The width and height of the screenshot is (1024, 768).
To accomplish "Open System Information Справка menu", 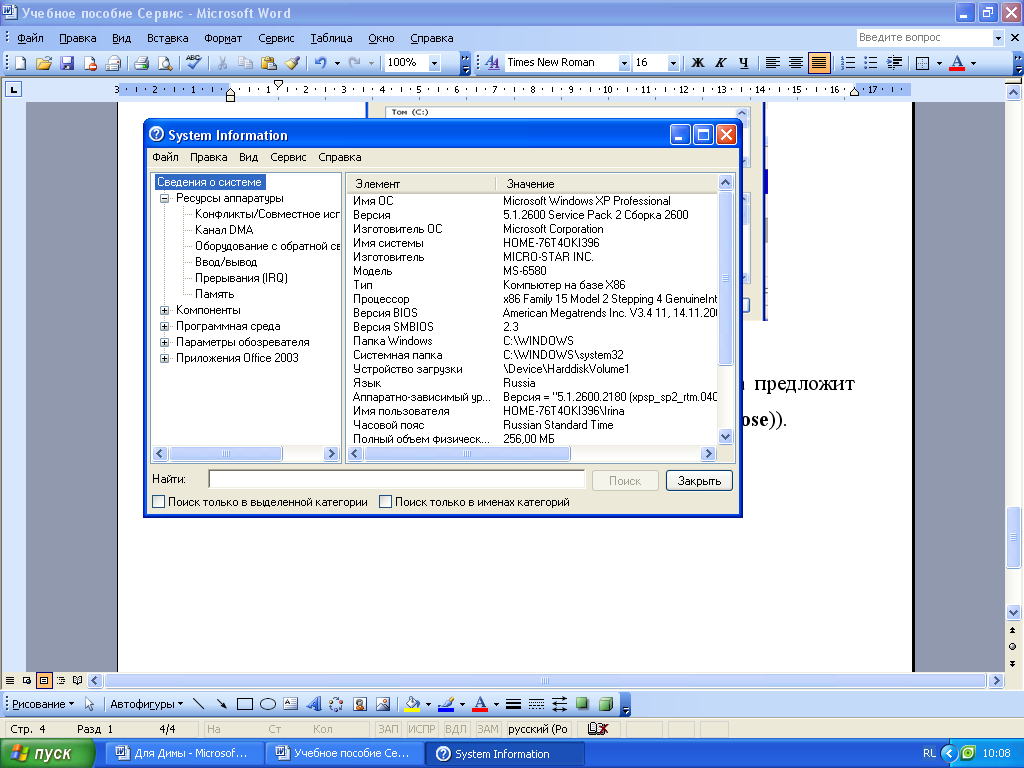I will click(340, 157).
